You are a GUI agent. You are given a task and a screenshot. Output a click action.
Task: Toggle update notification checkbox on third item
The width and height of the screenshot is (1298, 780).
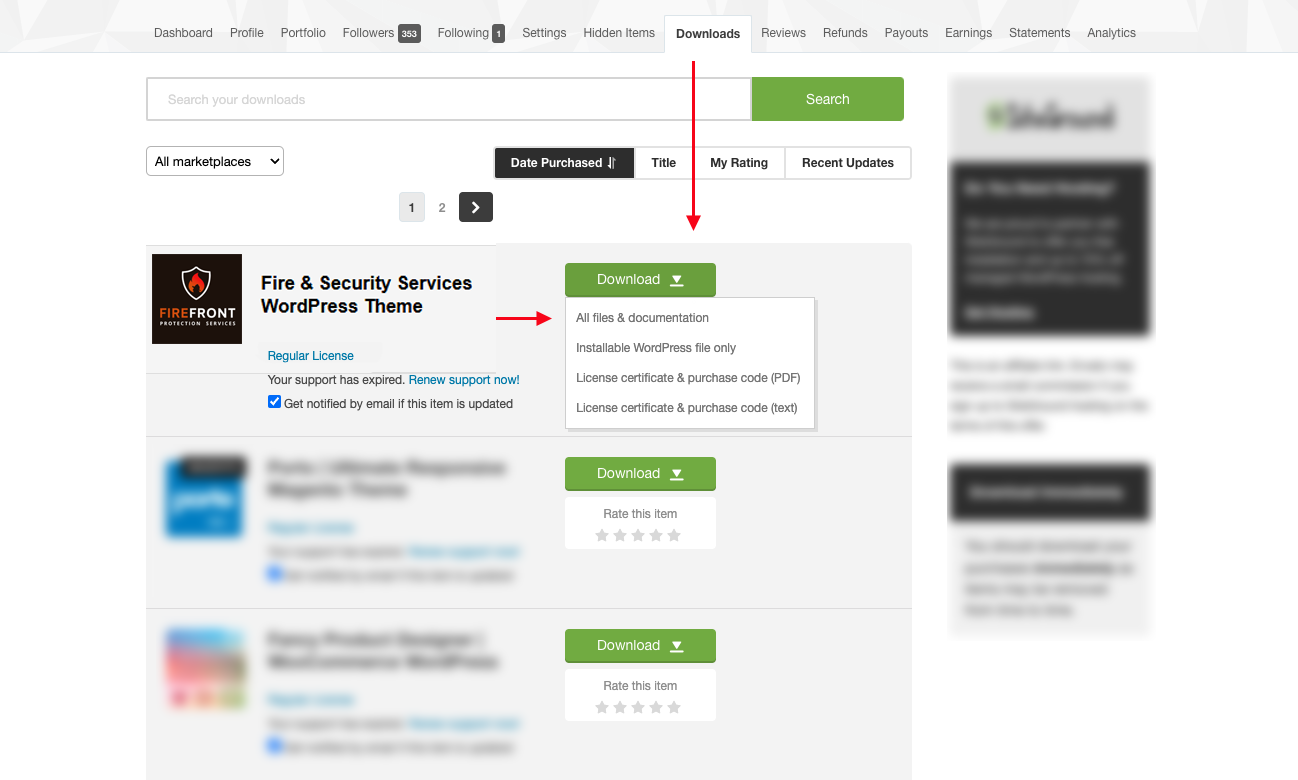pos(275,745)
